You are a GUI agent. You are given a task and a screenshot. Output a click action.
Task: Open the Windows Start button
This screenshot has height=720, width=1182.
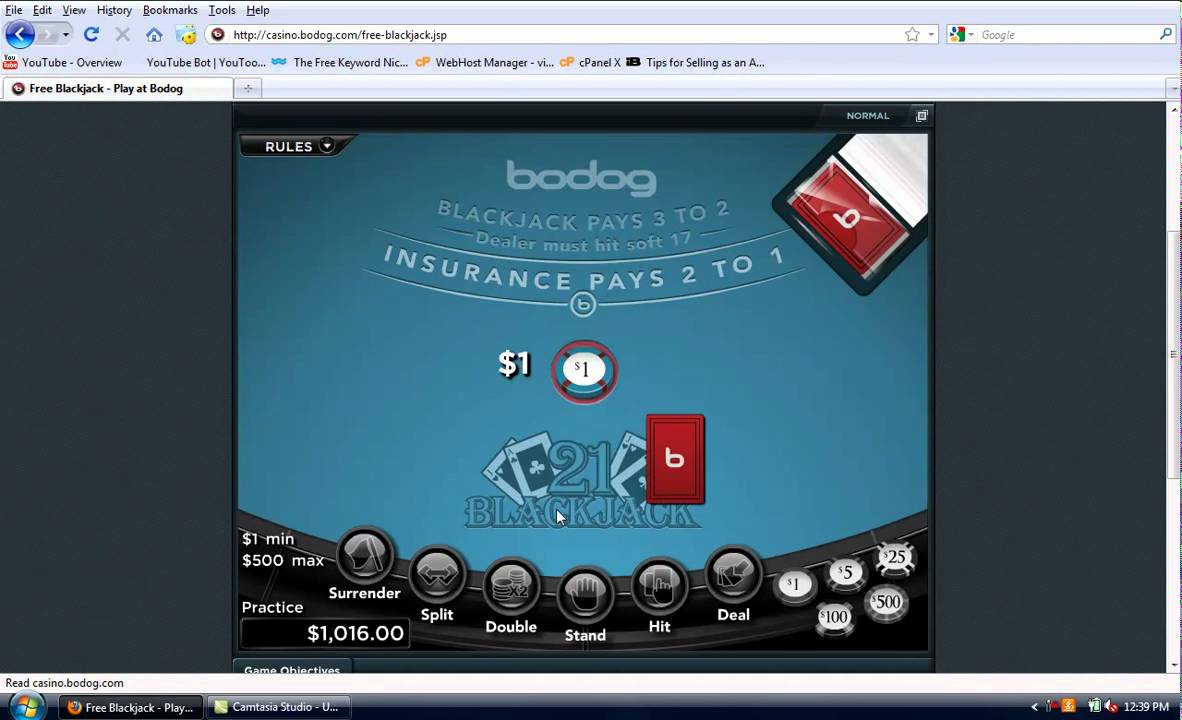(26, 707)
